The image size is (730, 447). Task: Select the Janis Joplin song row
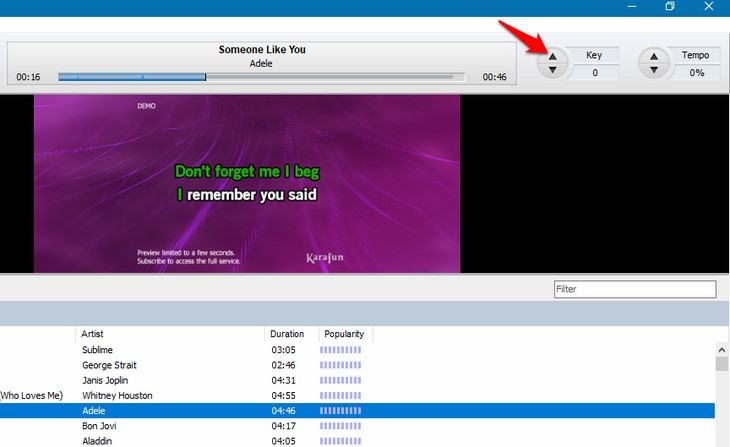tap(357, 380)
